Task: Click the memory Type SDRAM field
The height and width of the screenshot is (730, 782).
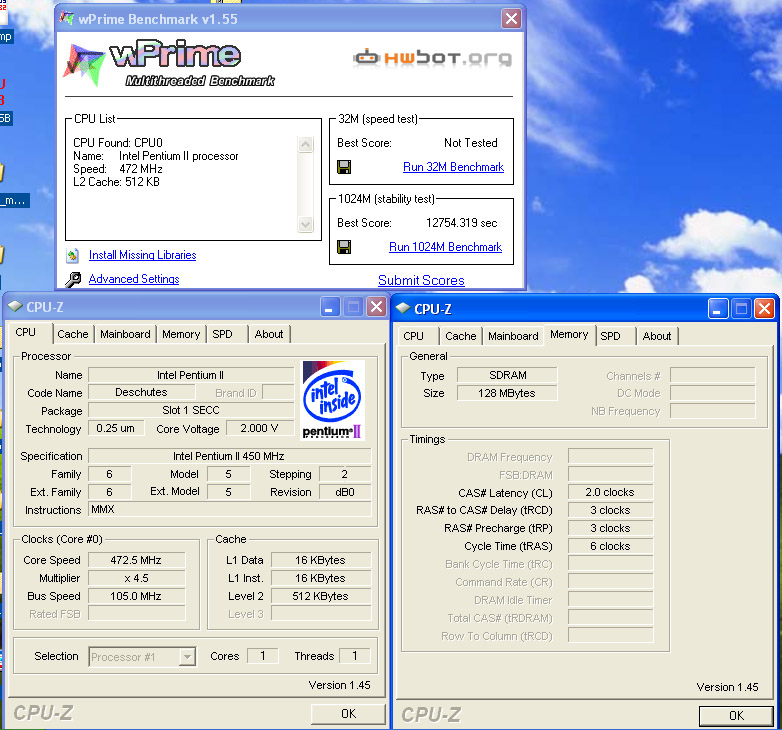Action: coord(507,375)
